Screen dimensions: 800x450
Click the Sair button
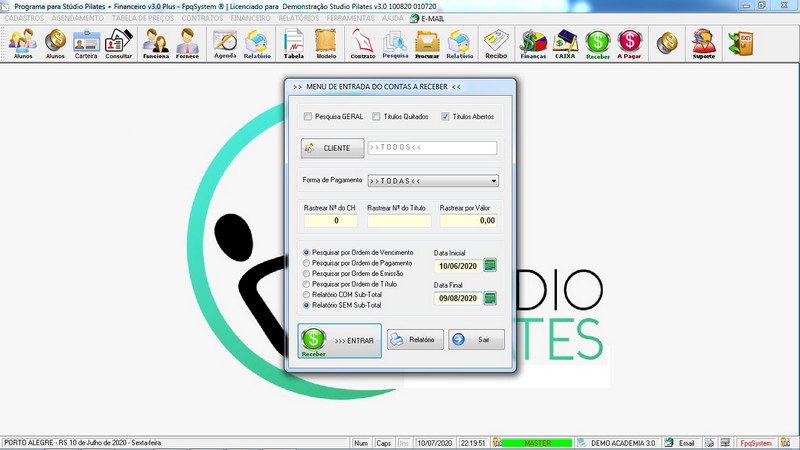coord(477,339)
